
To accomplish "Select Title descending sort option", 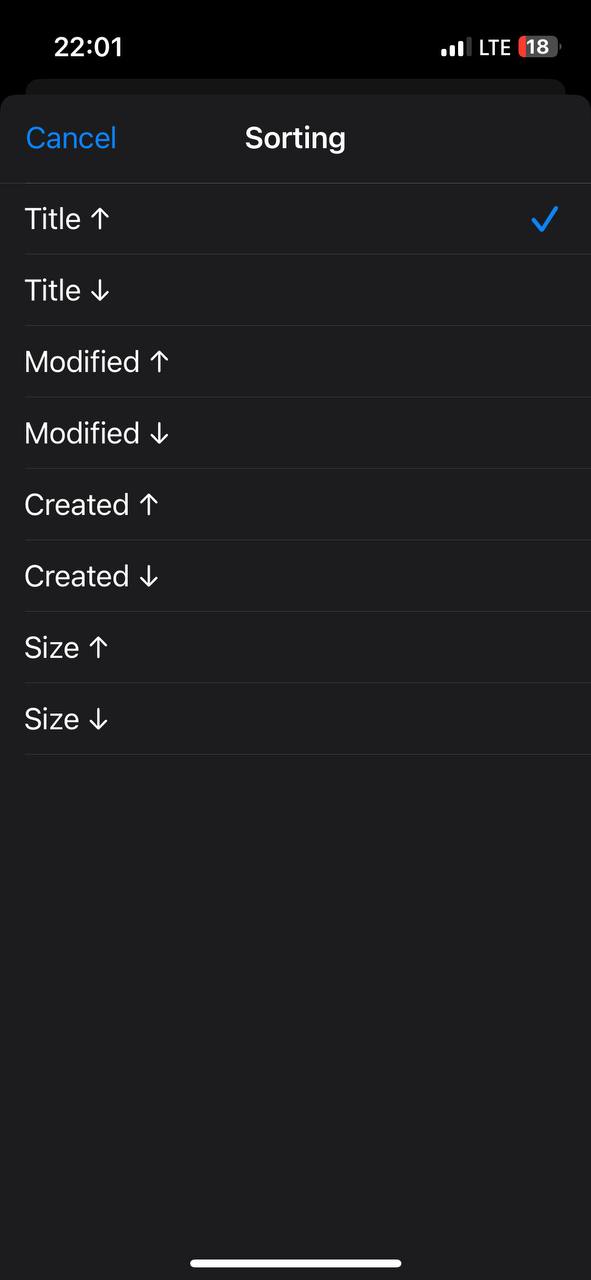I will pyautogui.click(x=295, y=290).
